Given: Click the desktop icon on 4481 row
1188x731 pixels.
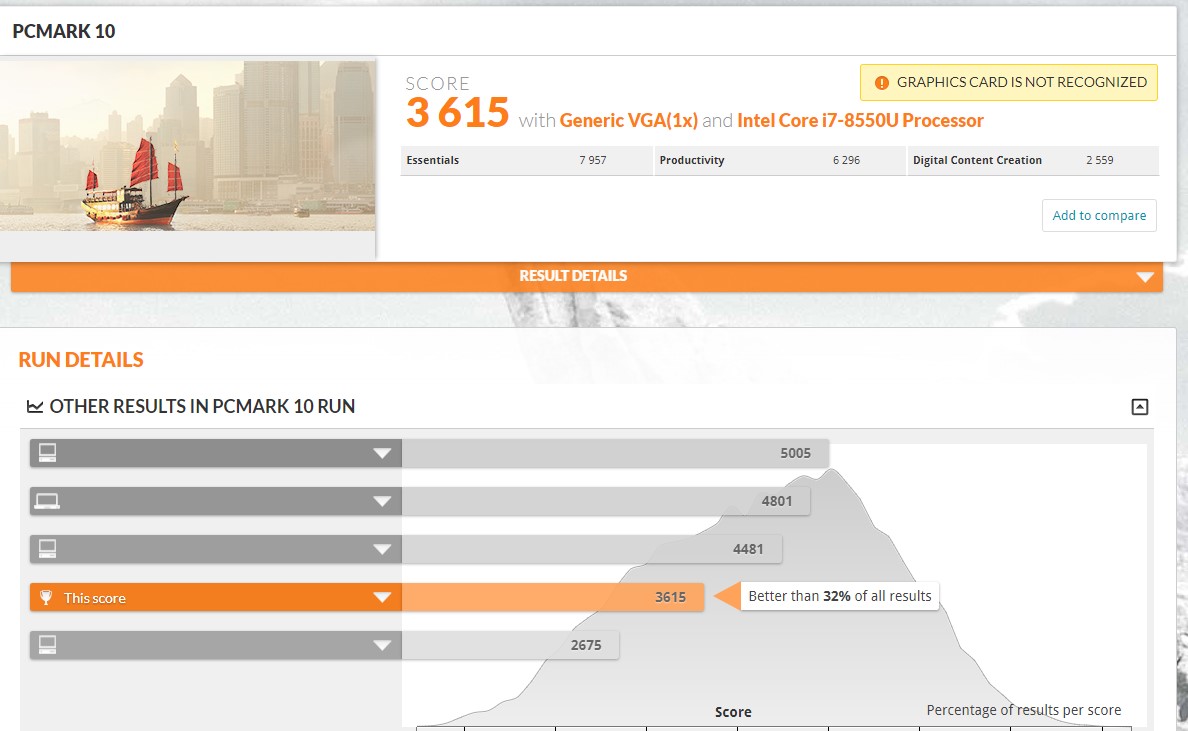Looking at the screenshot, I should 48,549.
